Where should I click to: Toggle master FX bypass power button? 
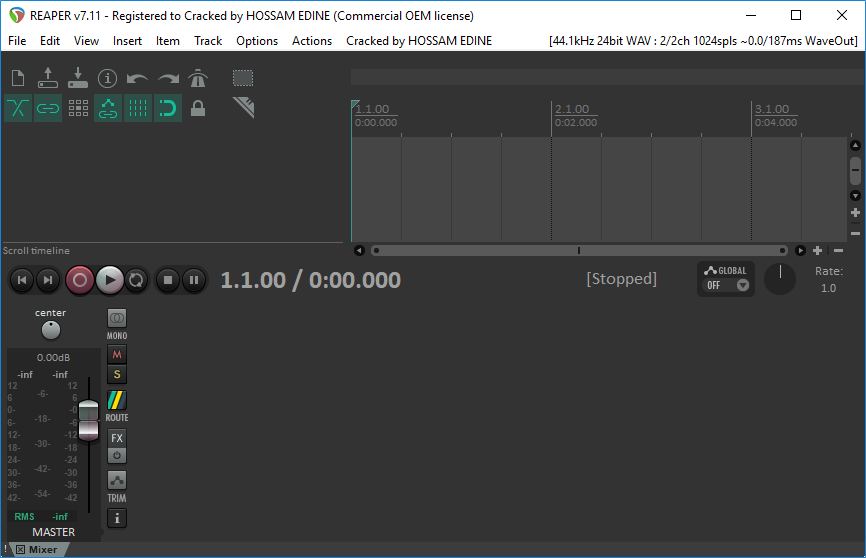117,456
